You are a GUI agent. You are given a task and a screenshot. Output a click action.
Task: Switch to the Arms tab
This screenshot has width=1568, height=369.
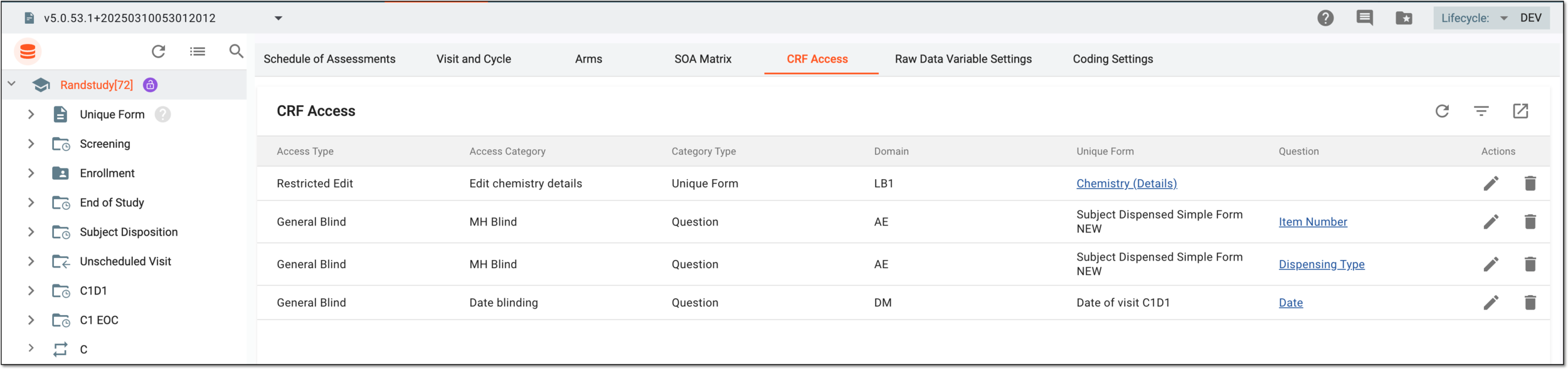[x=588, y=59]
